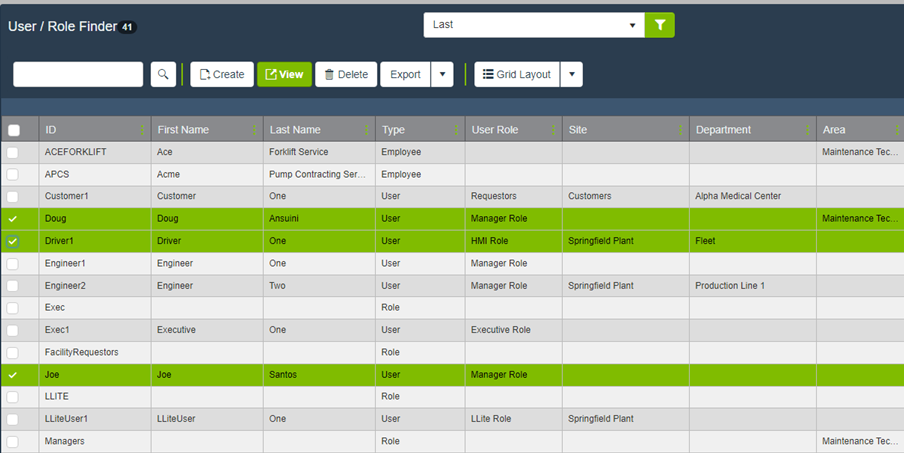Open column menu dots on Department header
904x453 pixels.
click(808, 130)
